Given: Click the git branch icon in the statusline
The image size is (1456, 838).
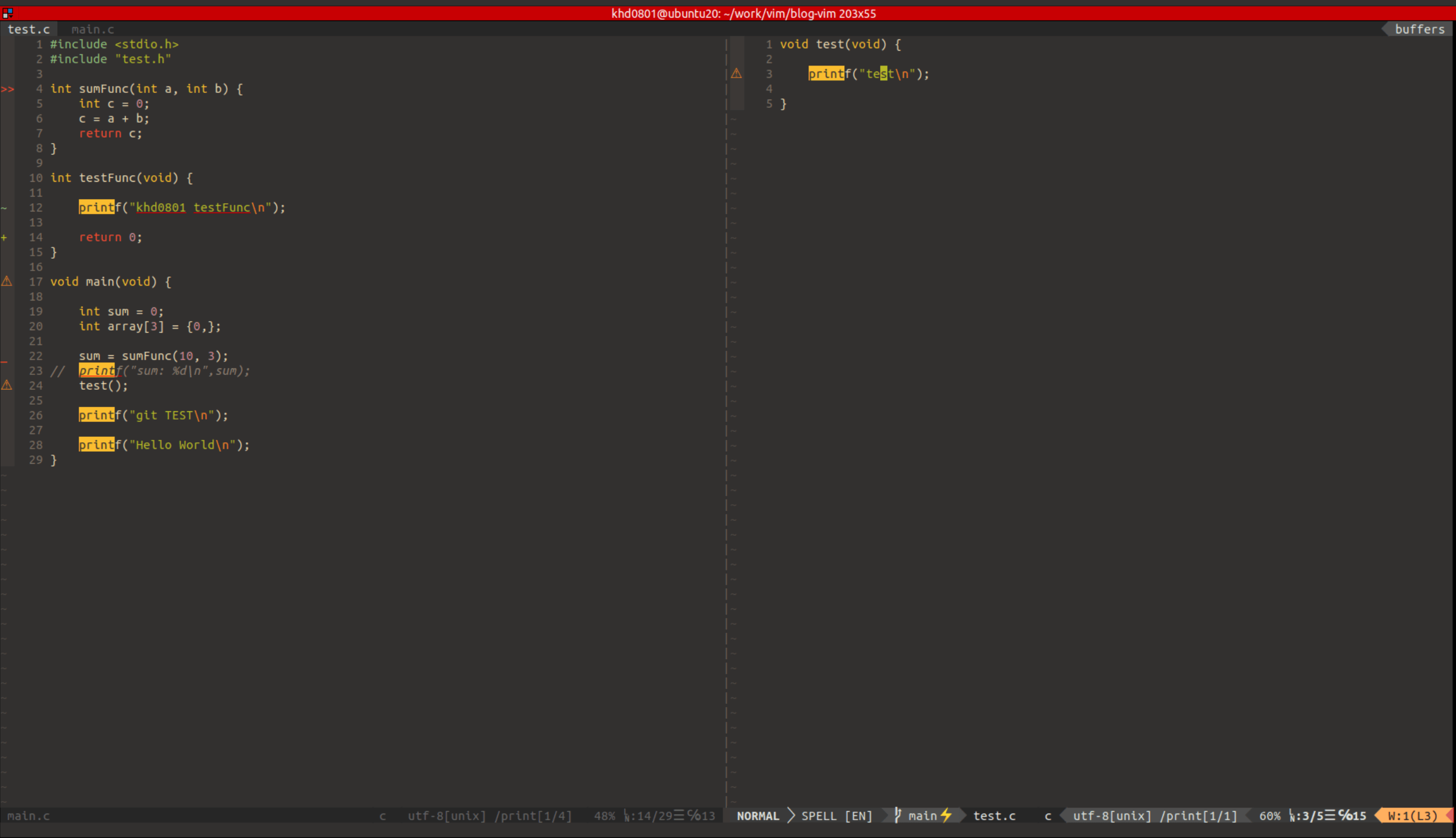Looking at the screenshot, I should point(897,815).
